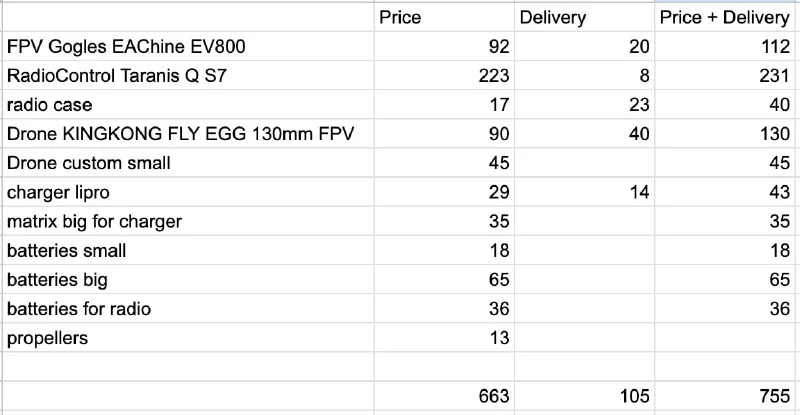Image resolution: width=800 pixels, height=415 pixels.
Task: Select the charger lipro label cell
Action: [x=188, y=193]
